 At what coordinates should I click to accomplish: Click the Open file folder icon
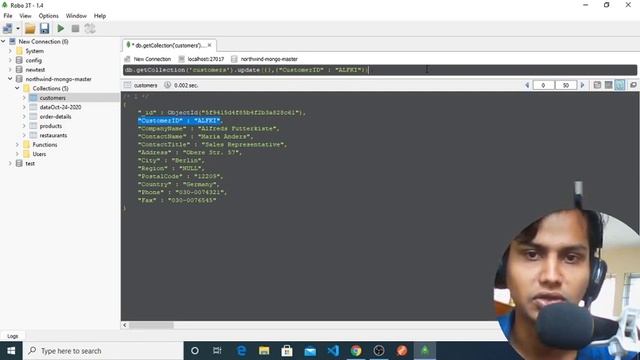(x=30, y=28)
